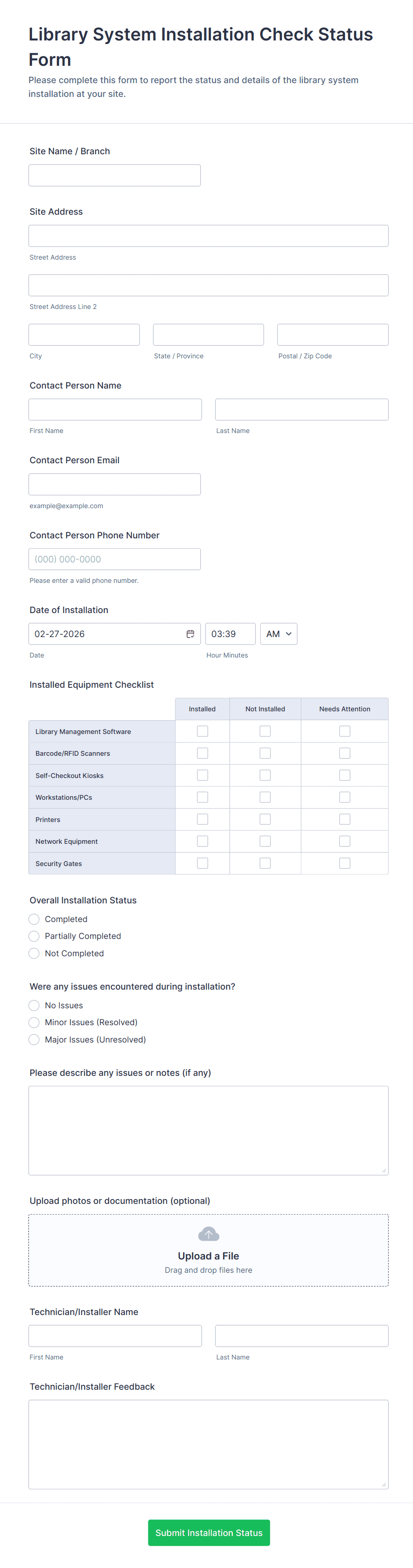413x1568 pixels.
Task: Focus the Contact Person Email field
Action: 114,485
